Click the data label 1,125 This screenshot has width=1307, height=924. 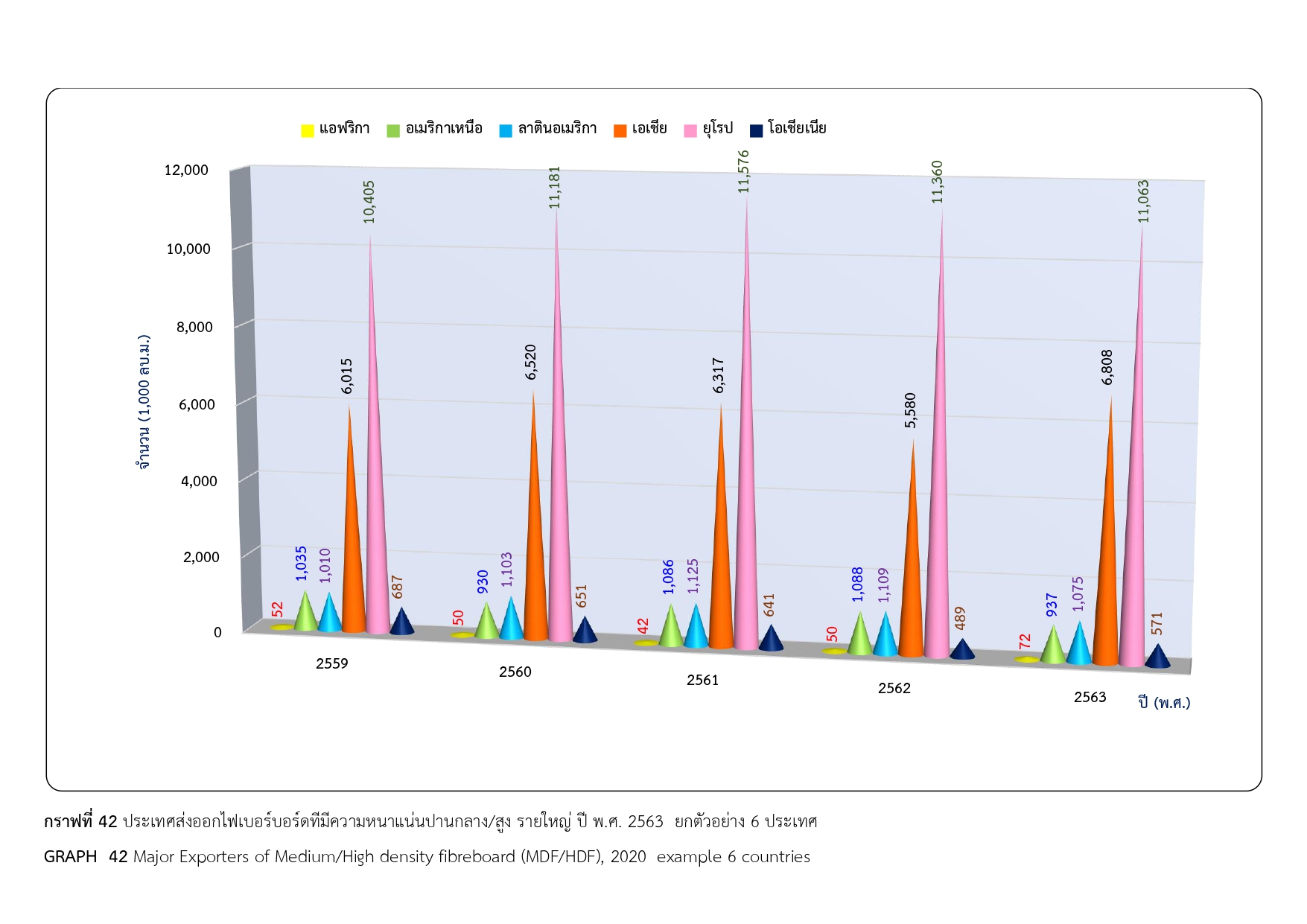[x=693, y=576]
